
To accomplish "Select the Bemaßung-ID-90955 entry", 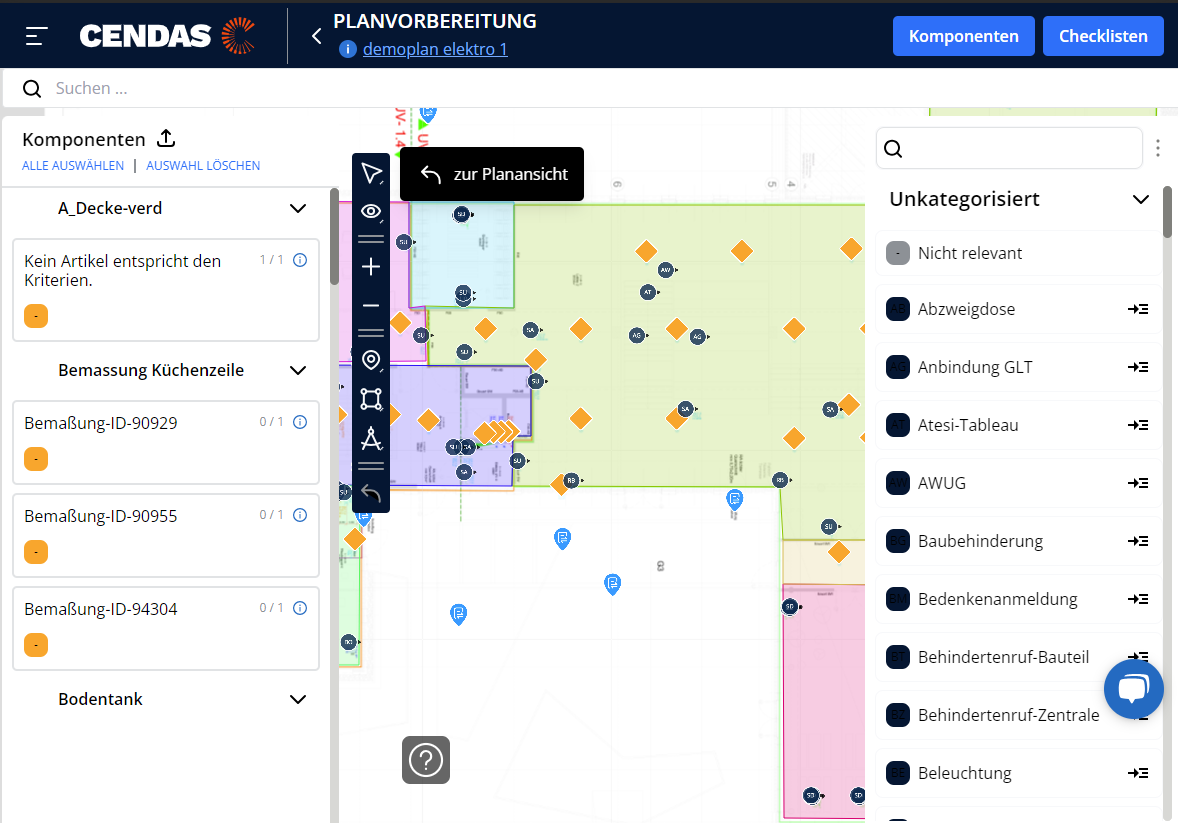I will tap(166, 535).
